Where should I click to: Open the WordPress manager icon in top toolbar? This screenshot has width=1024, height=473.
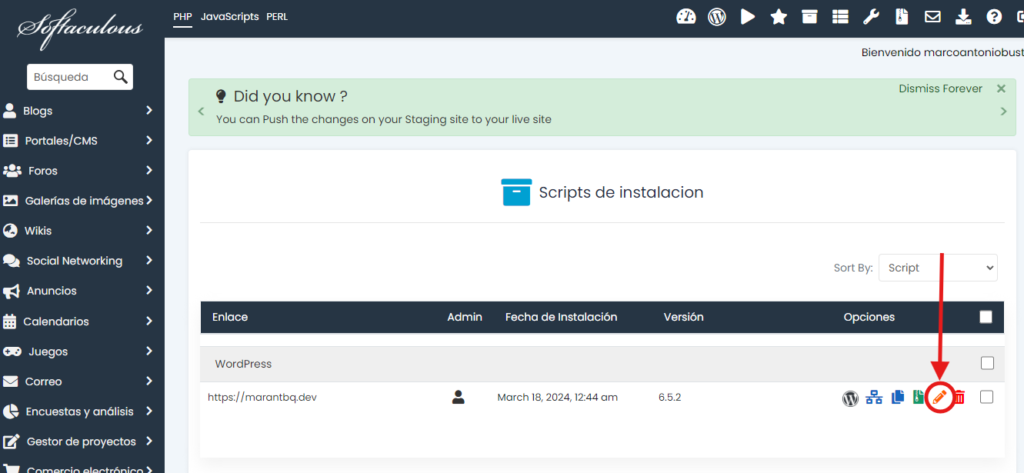716,17
